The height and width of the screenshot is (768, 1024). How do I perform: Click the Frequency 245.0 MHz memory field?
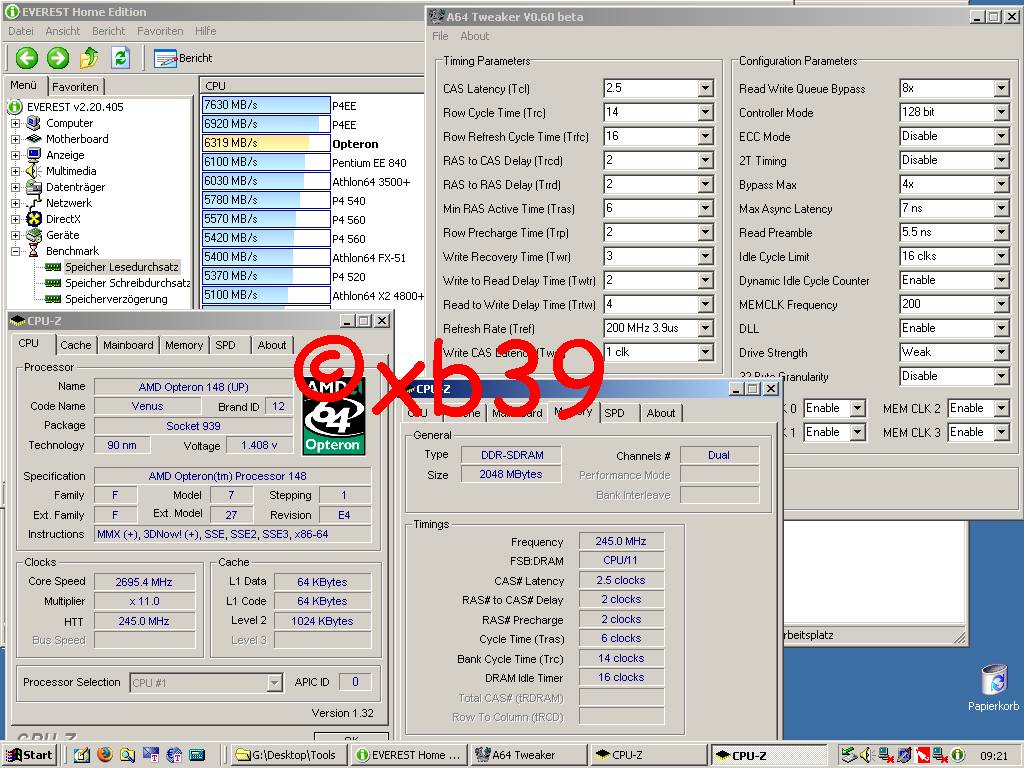coord(621,541)
